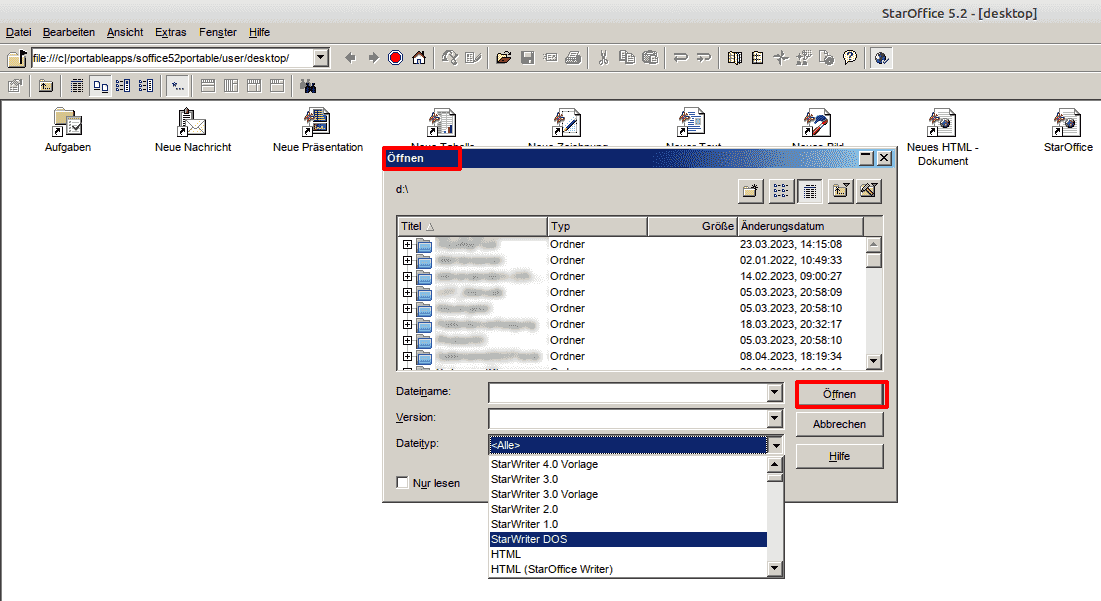Copy with the two-pages toolbar icon
The image size is (1101, 601).
point(627,58)
